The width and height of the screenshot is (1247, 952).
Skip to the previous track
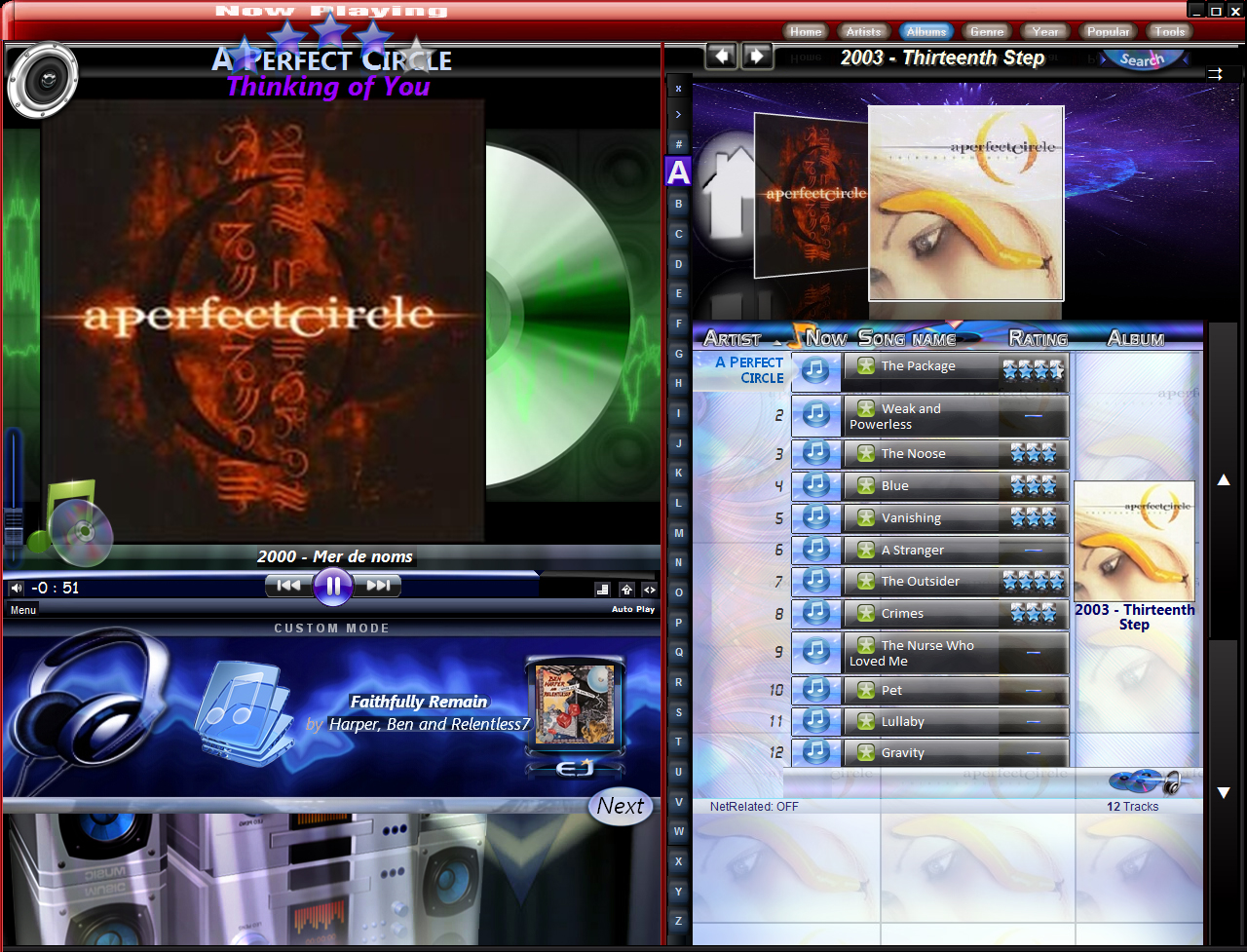point(288,586)
